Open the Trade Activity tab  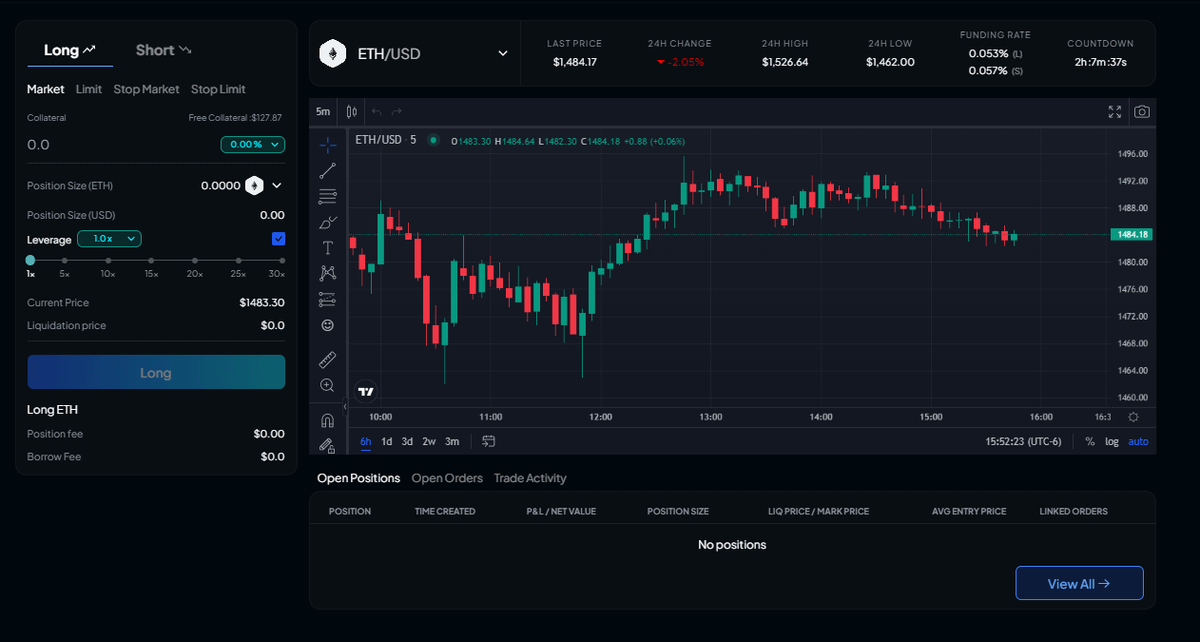[x=530, y=478]
